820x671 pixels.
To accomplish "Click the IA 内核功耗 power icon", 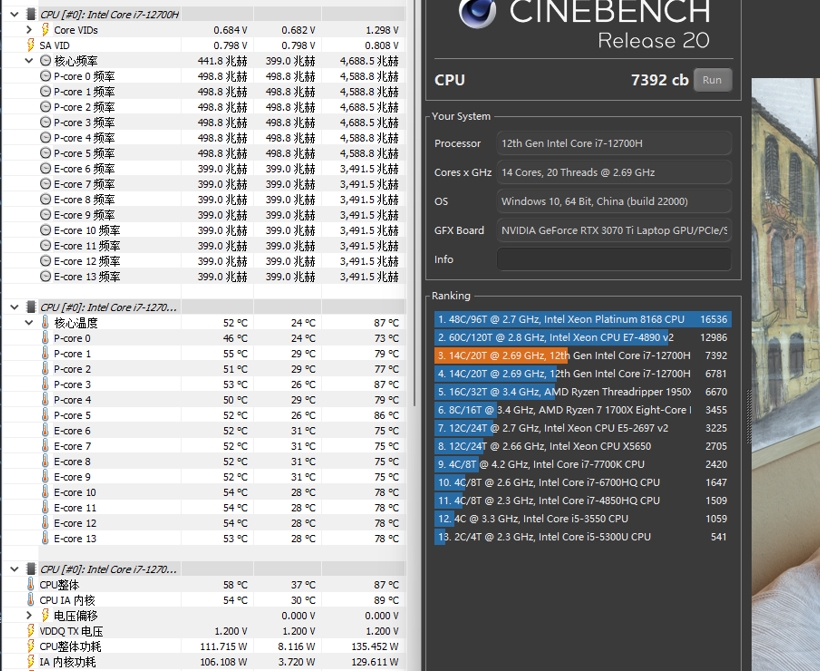I will [x=31, y=662].
